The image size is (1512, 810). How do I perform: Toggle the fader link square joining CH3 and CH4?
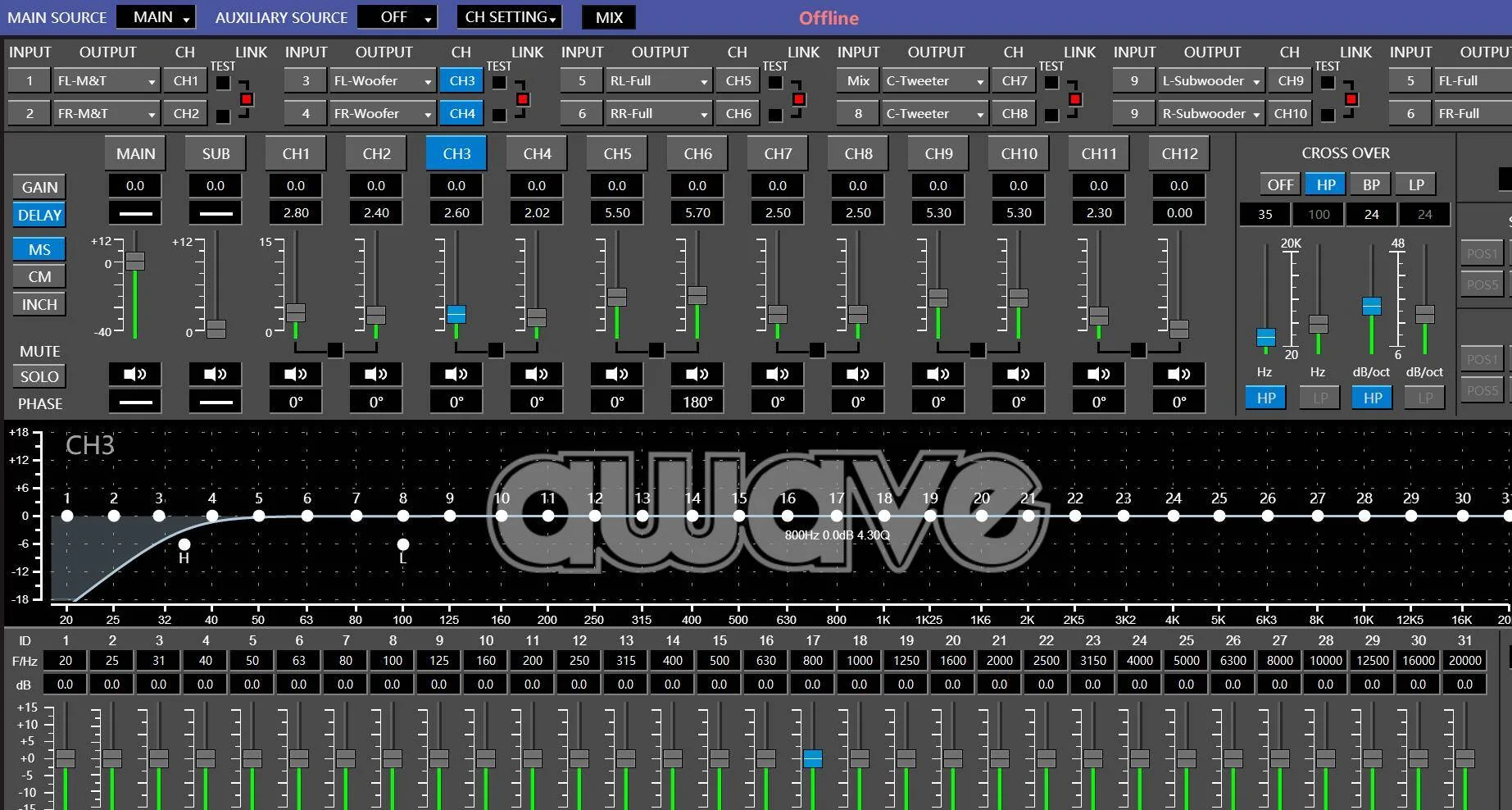pos(495,350)
